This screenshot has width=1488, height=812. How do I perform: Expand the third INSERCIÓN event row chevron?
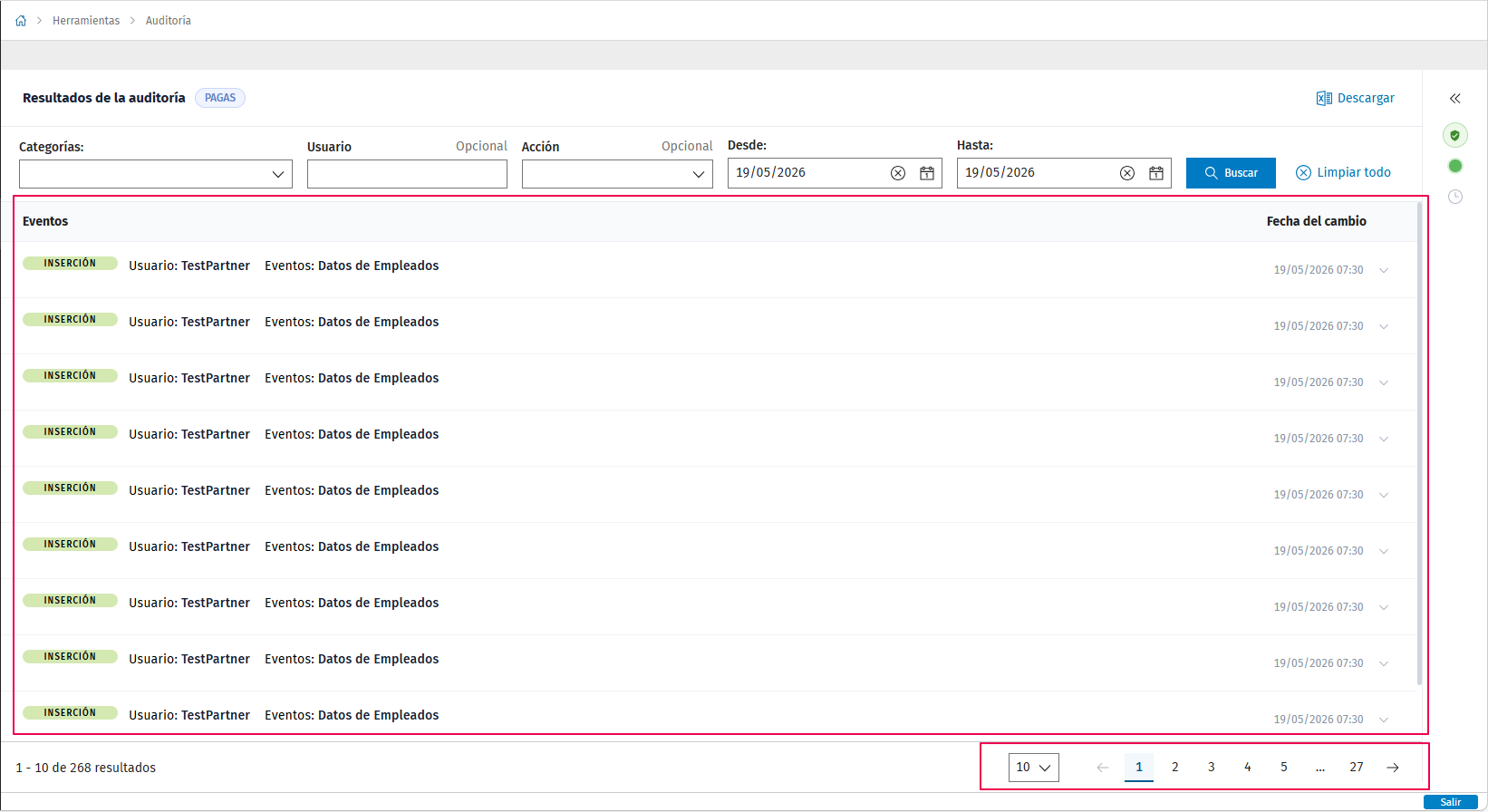click(x=1384, y=382)
